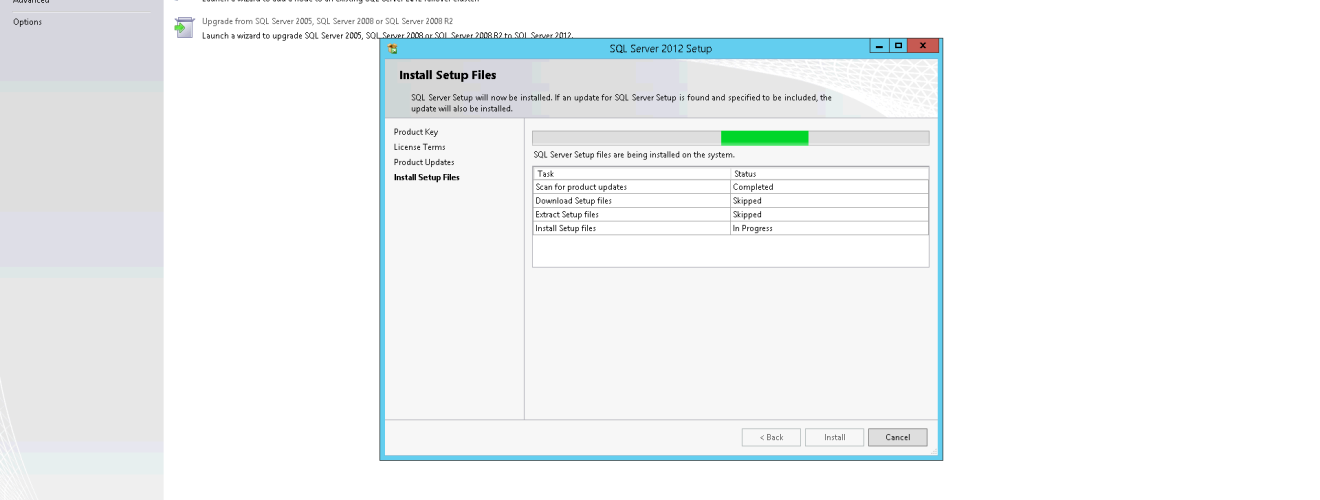
Task: Select Install Setup files task row
Action: pos(730,228)
